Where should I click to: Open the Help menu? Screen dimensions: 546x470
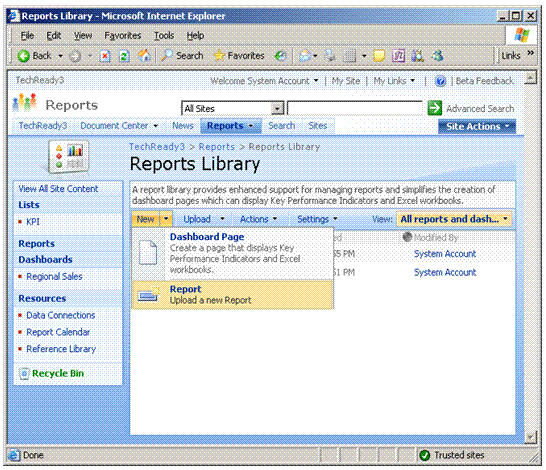coord(195,36)
